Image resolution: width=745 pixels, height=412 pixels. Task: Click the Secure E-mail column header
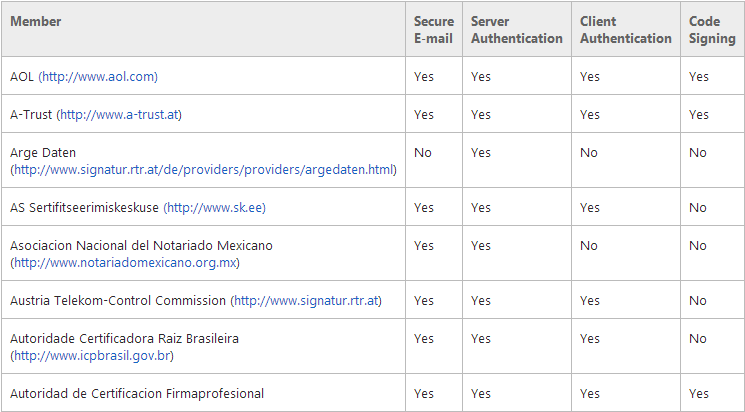434,29
